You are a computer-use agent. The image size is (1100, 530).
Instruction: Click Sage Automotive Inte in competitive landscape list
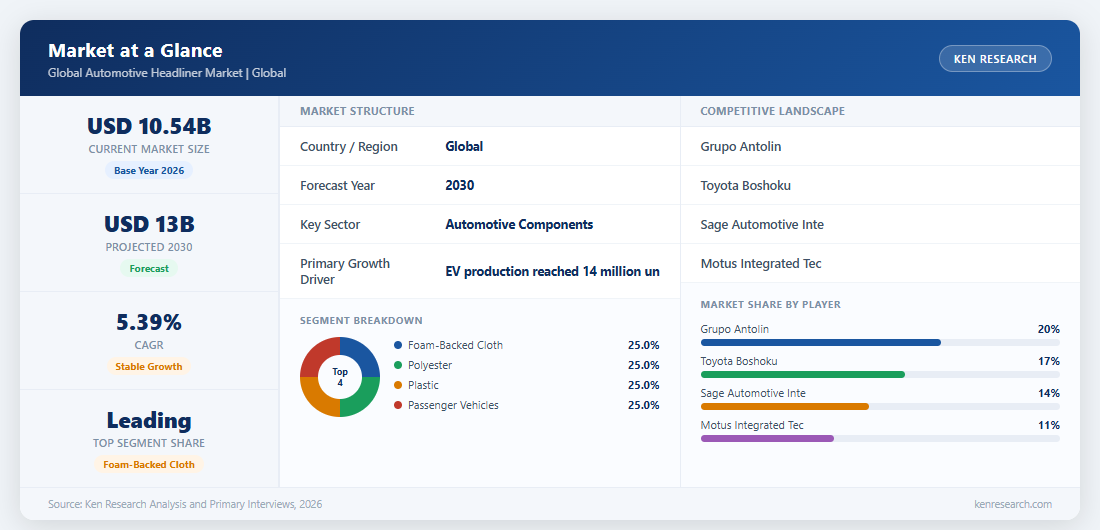(762, 225)
